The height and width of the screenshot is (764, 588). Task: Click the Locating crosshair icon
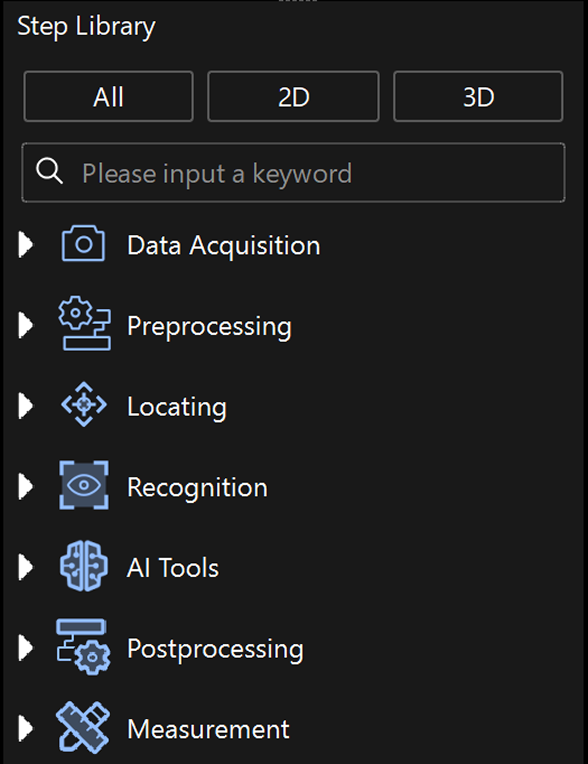pos(84,404)
